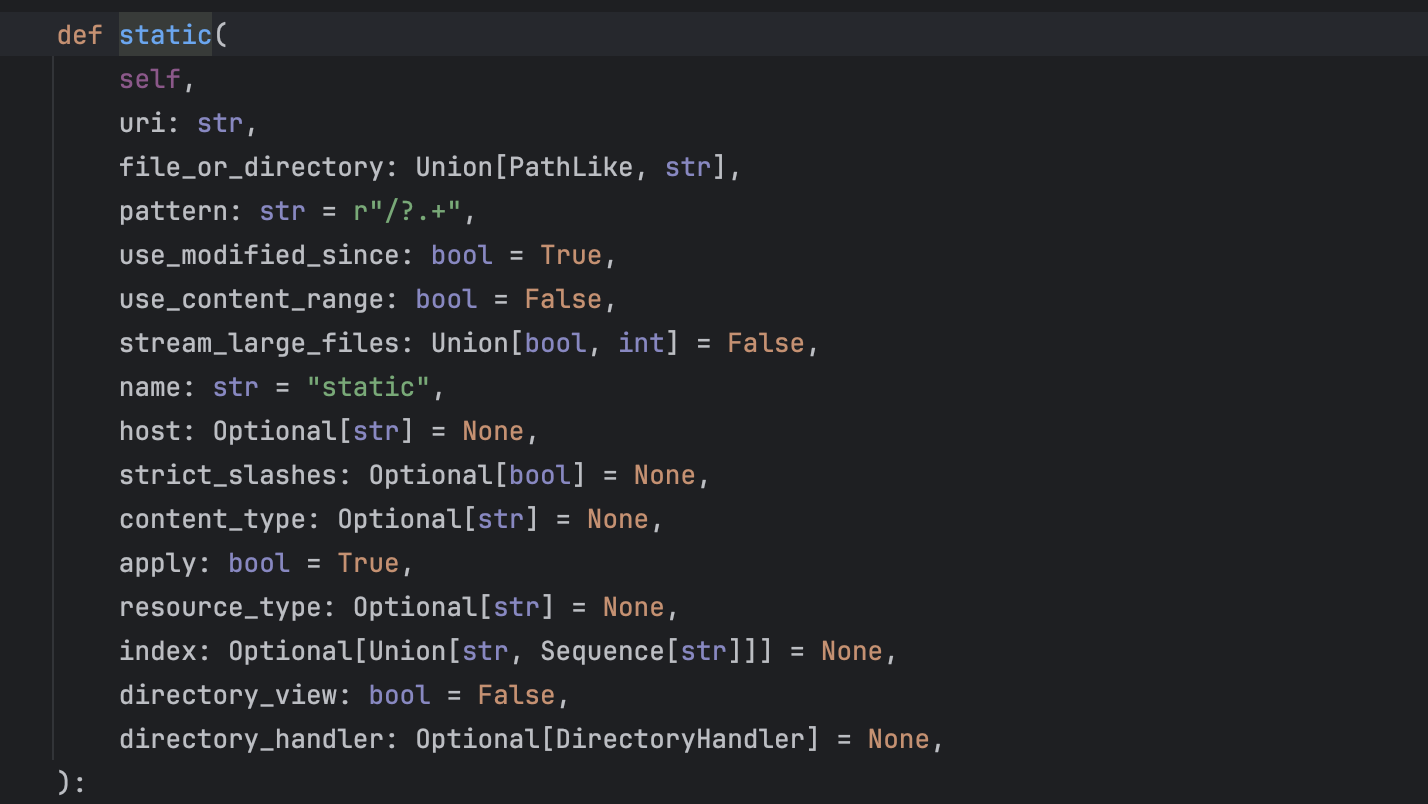The image size is (1428, 804).
Task: Click the "static" string literal
Action: (x=369, y=387)
